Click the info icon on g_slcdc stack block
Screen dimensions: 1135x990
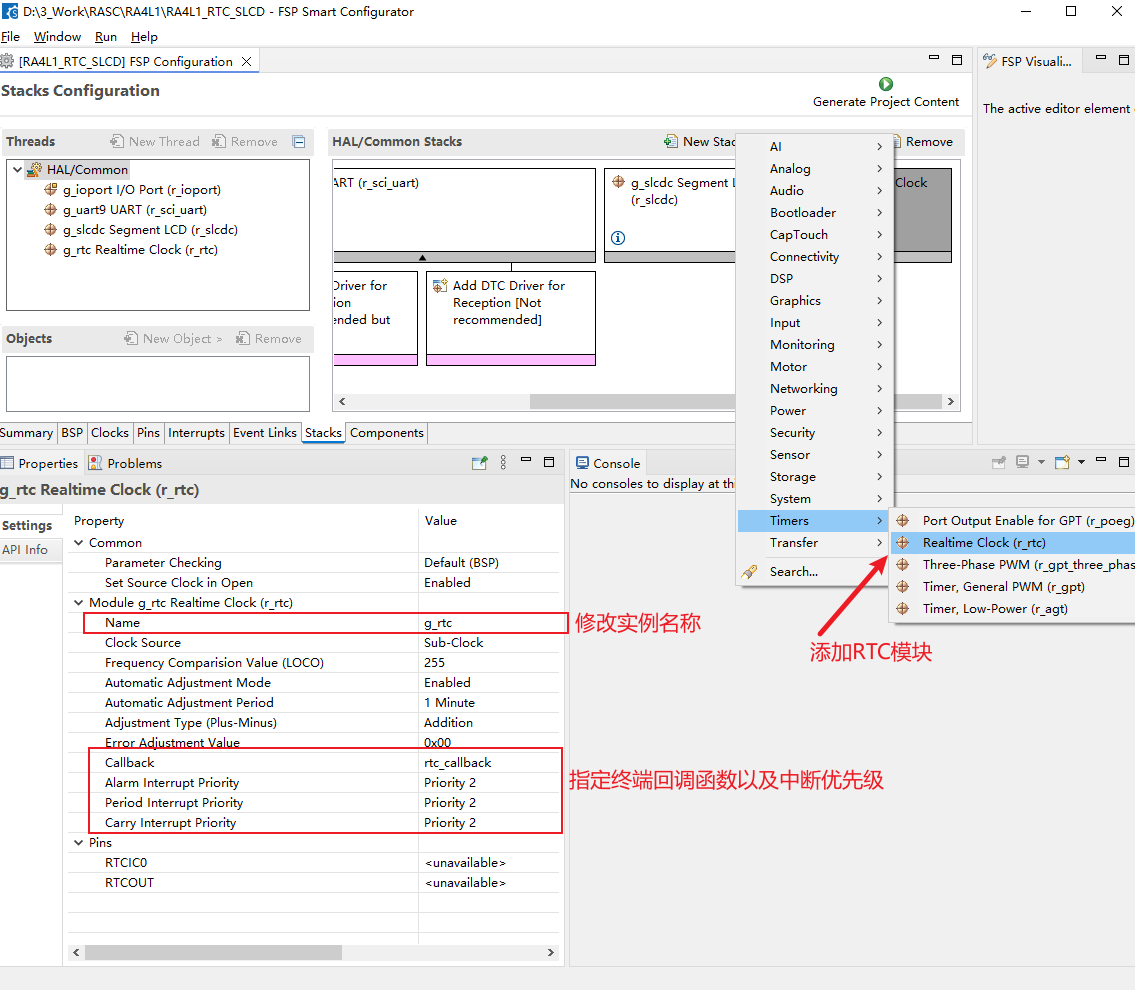618,237
